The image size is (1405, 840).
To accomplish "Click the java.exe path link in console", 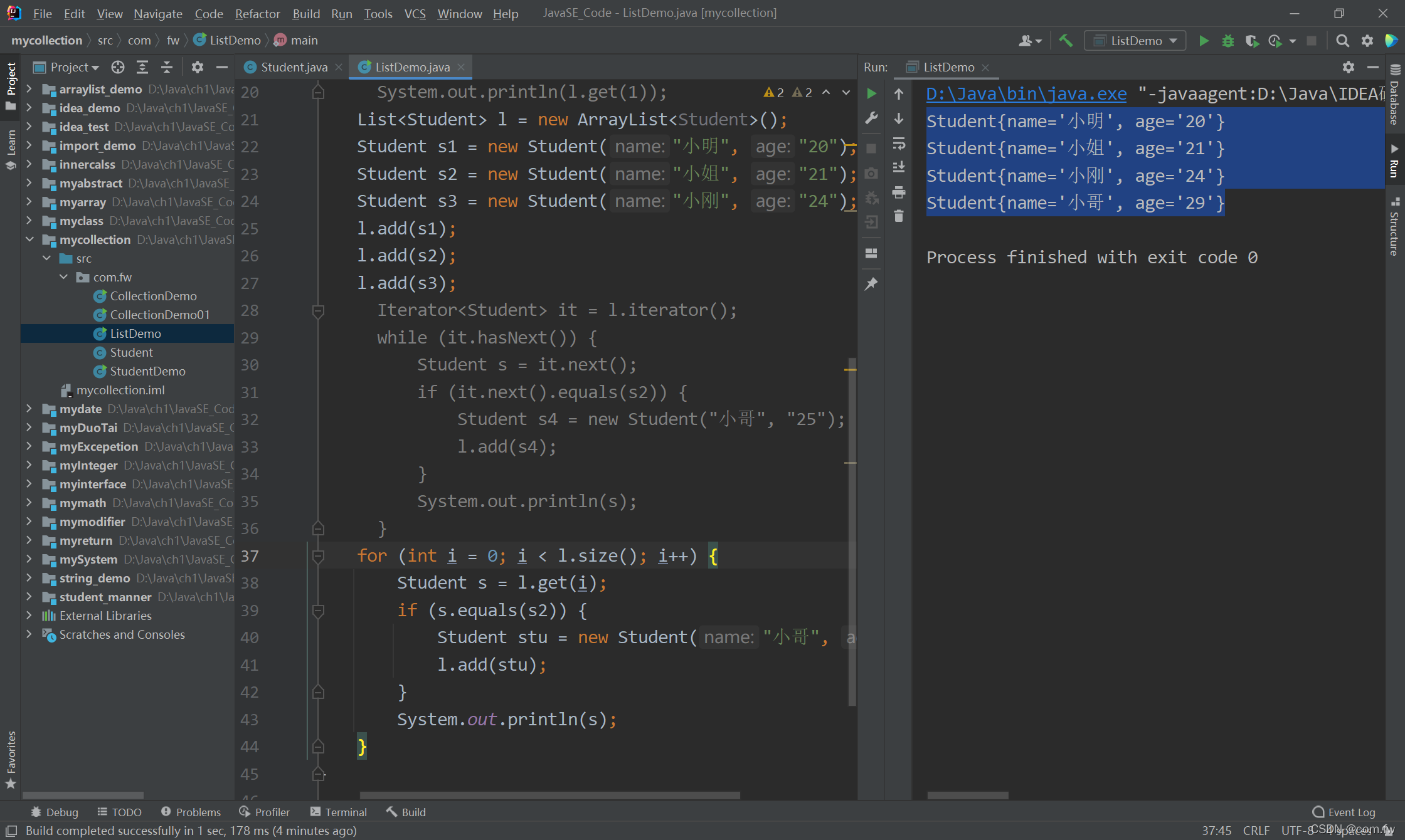I will (1026, 94).
